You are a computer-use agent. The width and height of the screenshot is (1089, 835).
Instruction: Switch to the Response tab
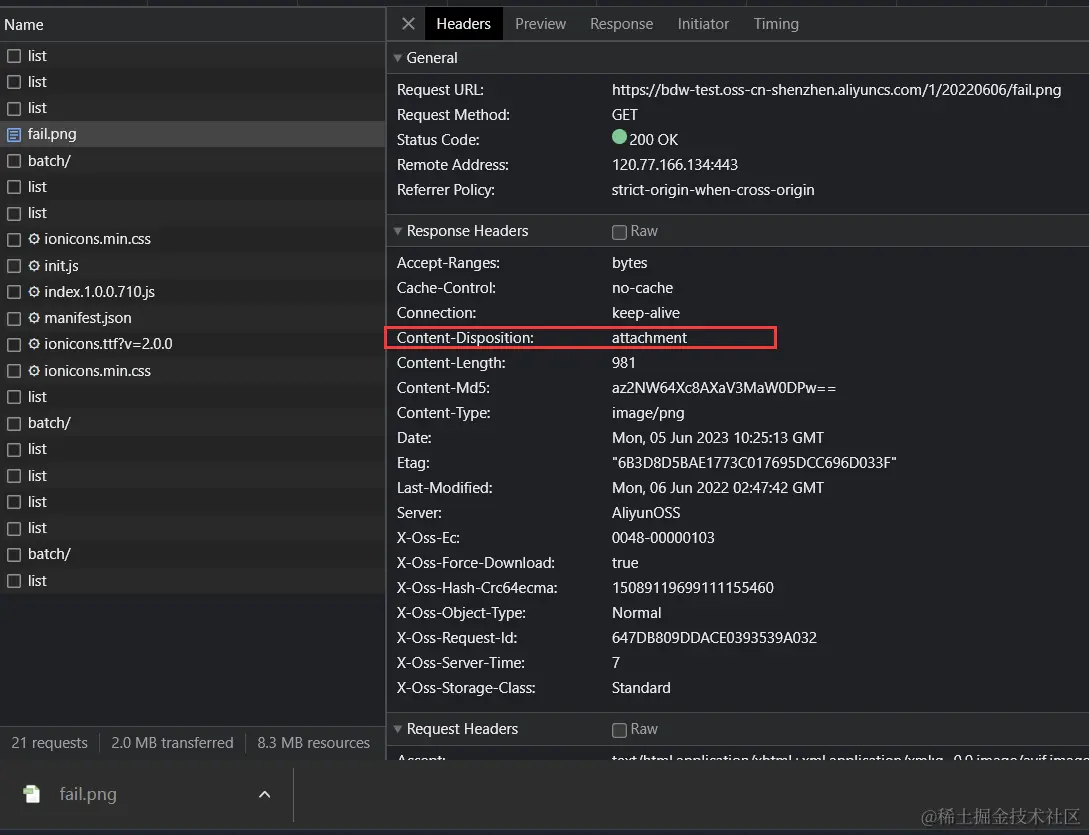(x=622, y=24)
